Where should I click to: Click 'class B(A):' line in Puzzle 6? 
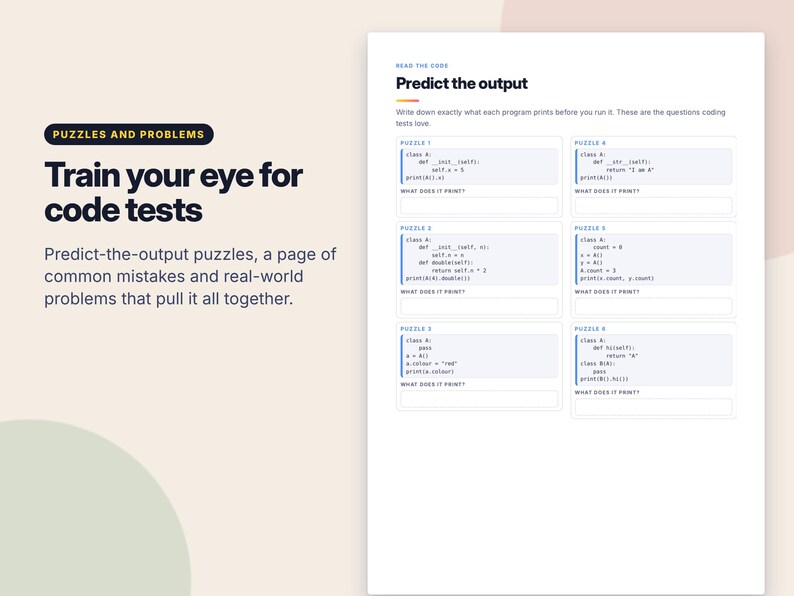598,364
